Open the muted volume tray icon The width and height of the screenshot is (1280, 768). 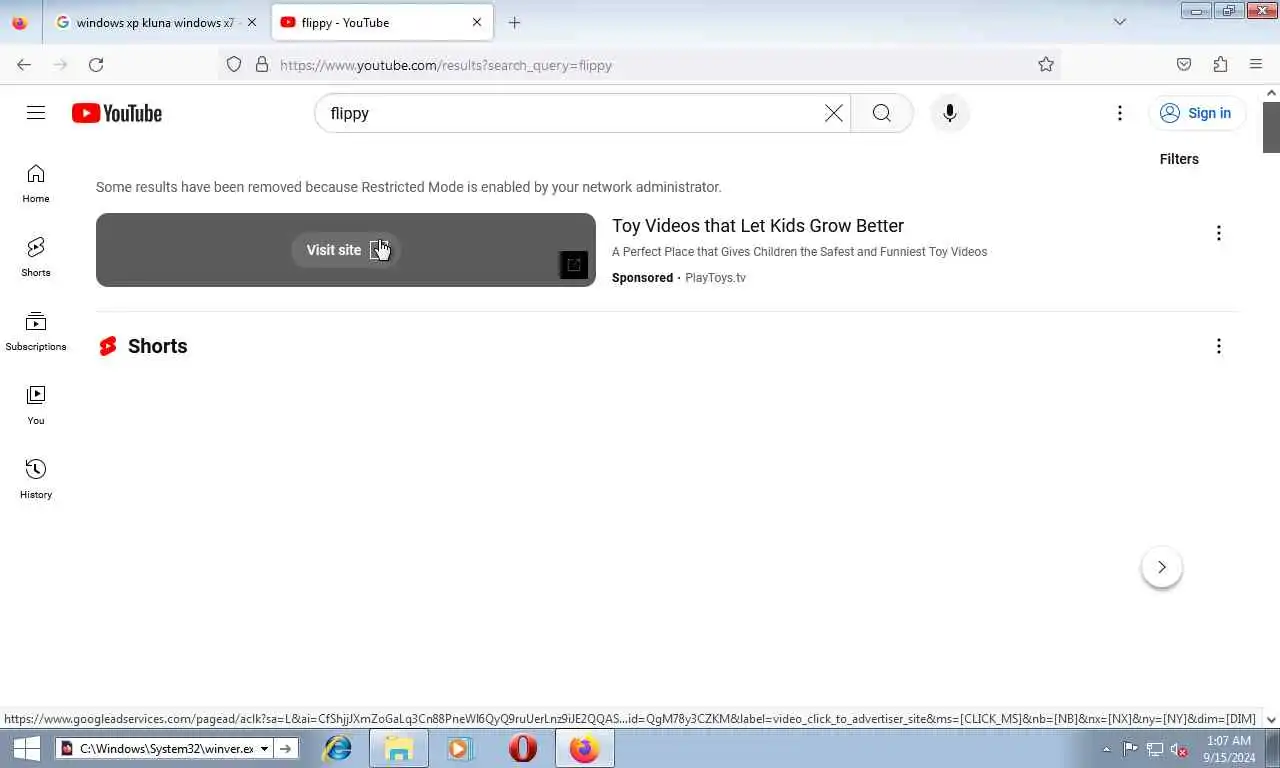[1179, 749]
